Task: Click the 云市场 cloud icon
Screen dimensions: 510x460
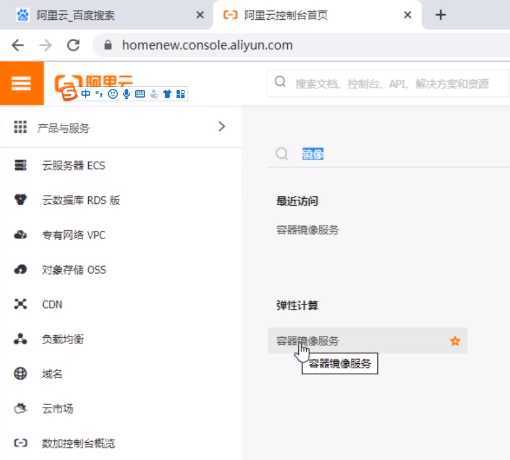Action: point(20,408)
